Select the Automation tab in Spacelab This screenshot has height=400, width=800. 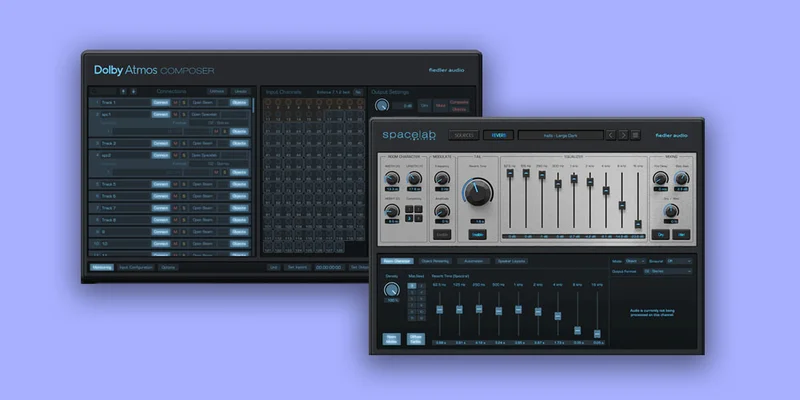[x=473, y=261]
